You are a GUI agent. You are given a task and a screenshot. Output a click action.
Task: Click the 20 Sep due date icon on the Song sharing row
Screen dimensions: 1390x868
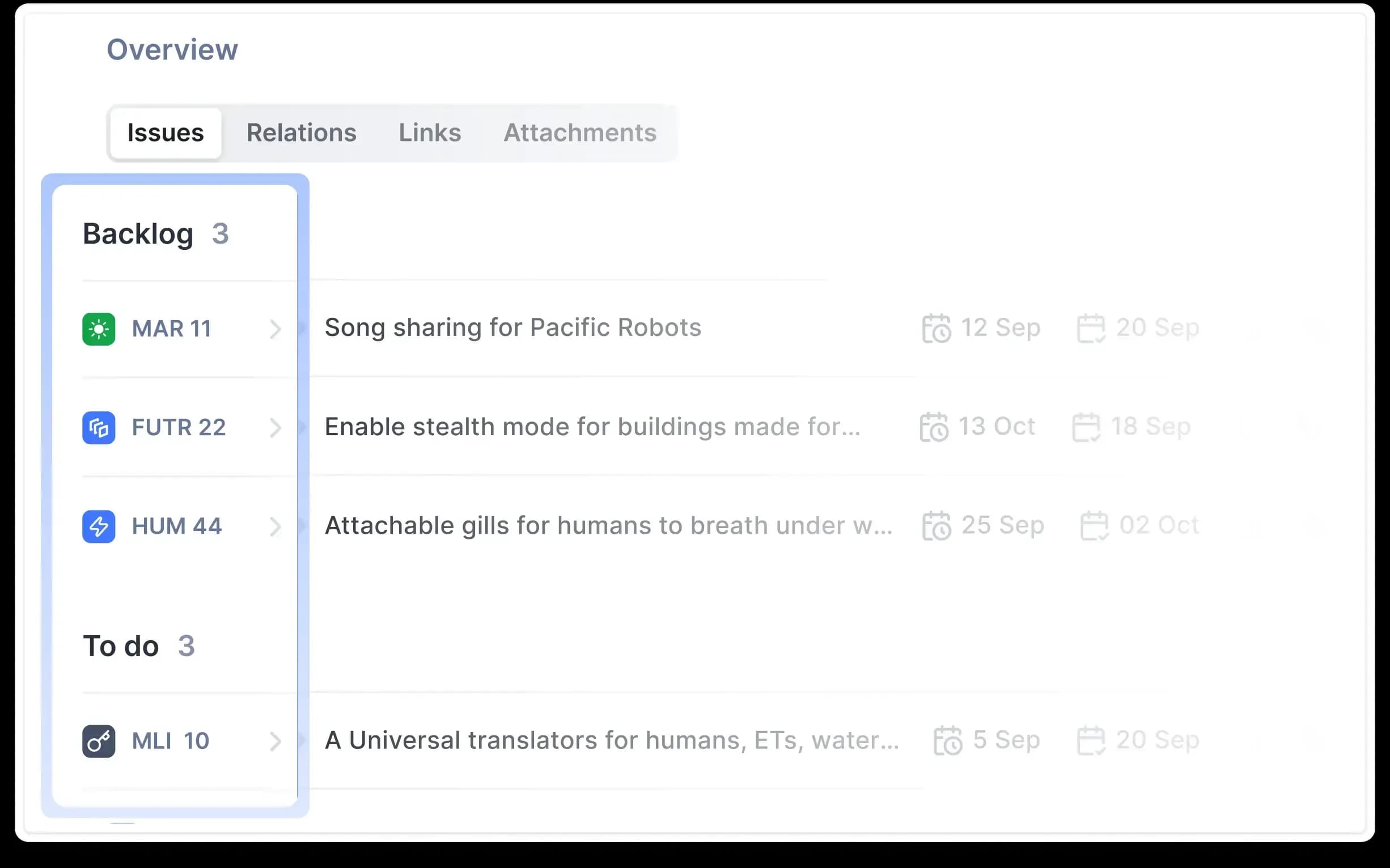tap(1091, 329)
